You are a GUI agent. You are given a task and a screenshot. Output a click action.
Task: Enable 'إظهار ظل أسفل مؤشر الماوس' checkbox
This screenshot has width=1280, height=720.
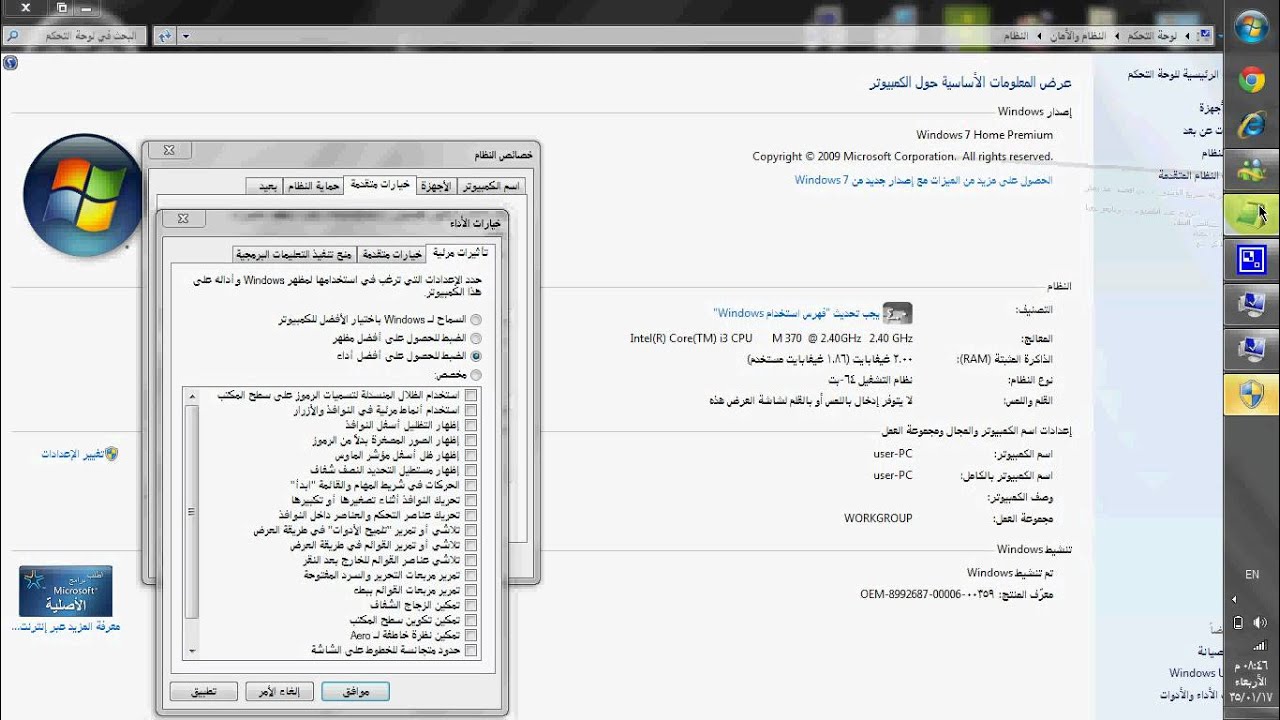click(470, 455)
